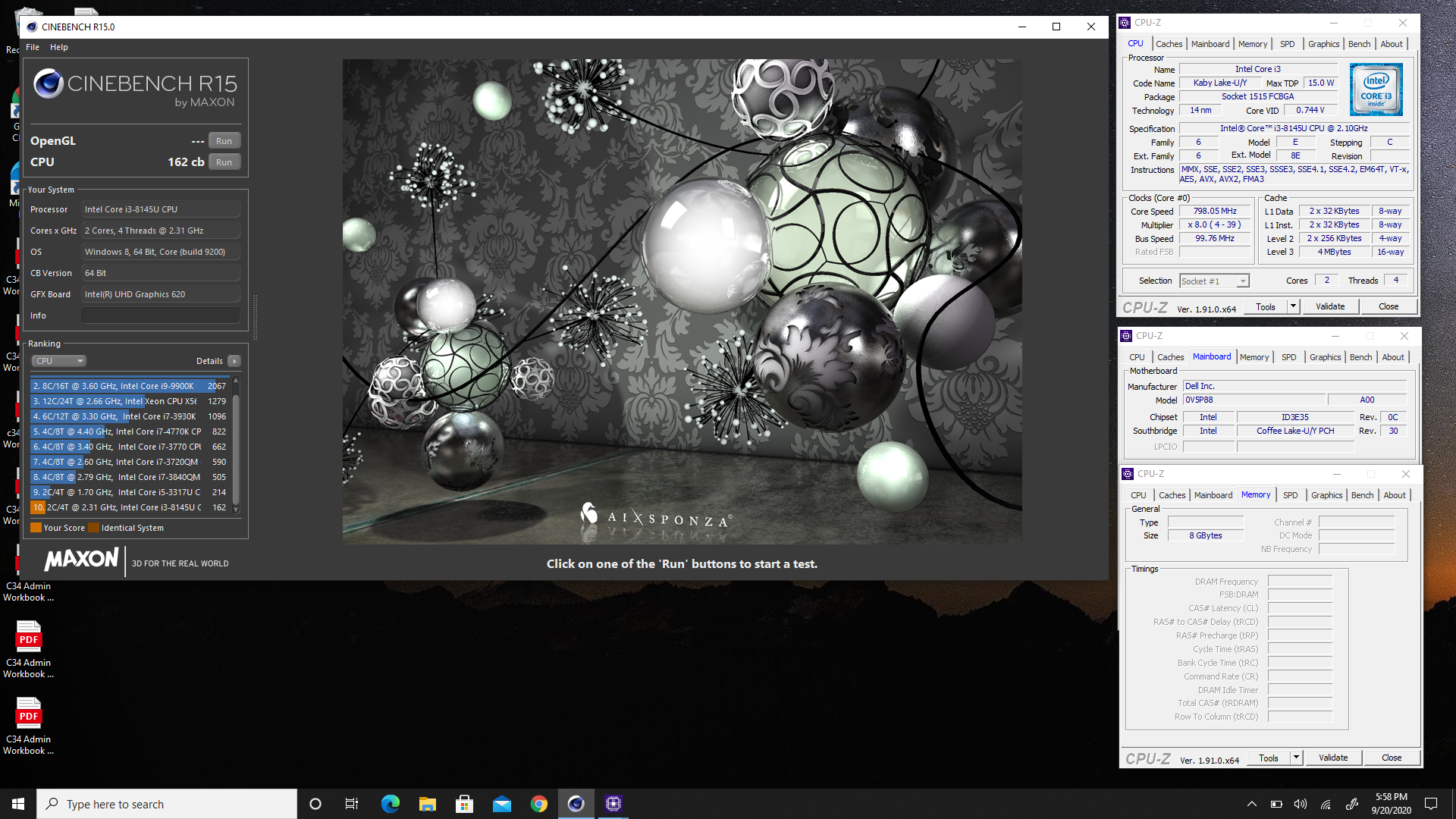The image size is (1456, 819).
Task: Open Cortana from the taskbar
Action: (x=315, y=804)
